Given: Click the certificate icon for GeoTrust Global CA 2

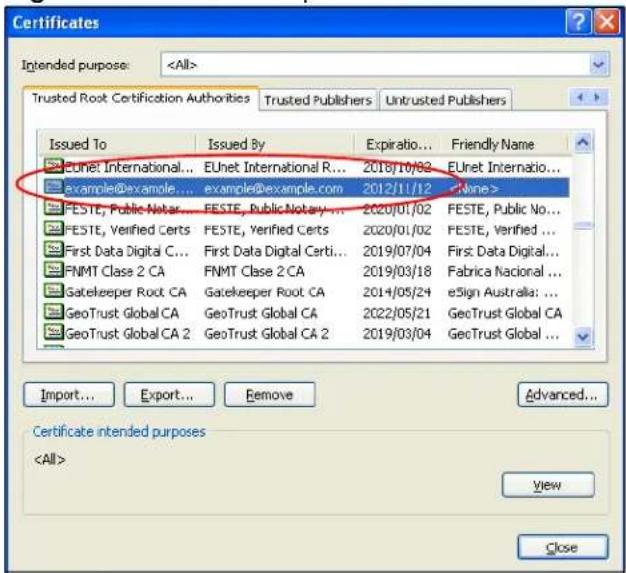Looking at the screenshot, I should click(x=53, y=333).
